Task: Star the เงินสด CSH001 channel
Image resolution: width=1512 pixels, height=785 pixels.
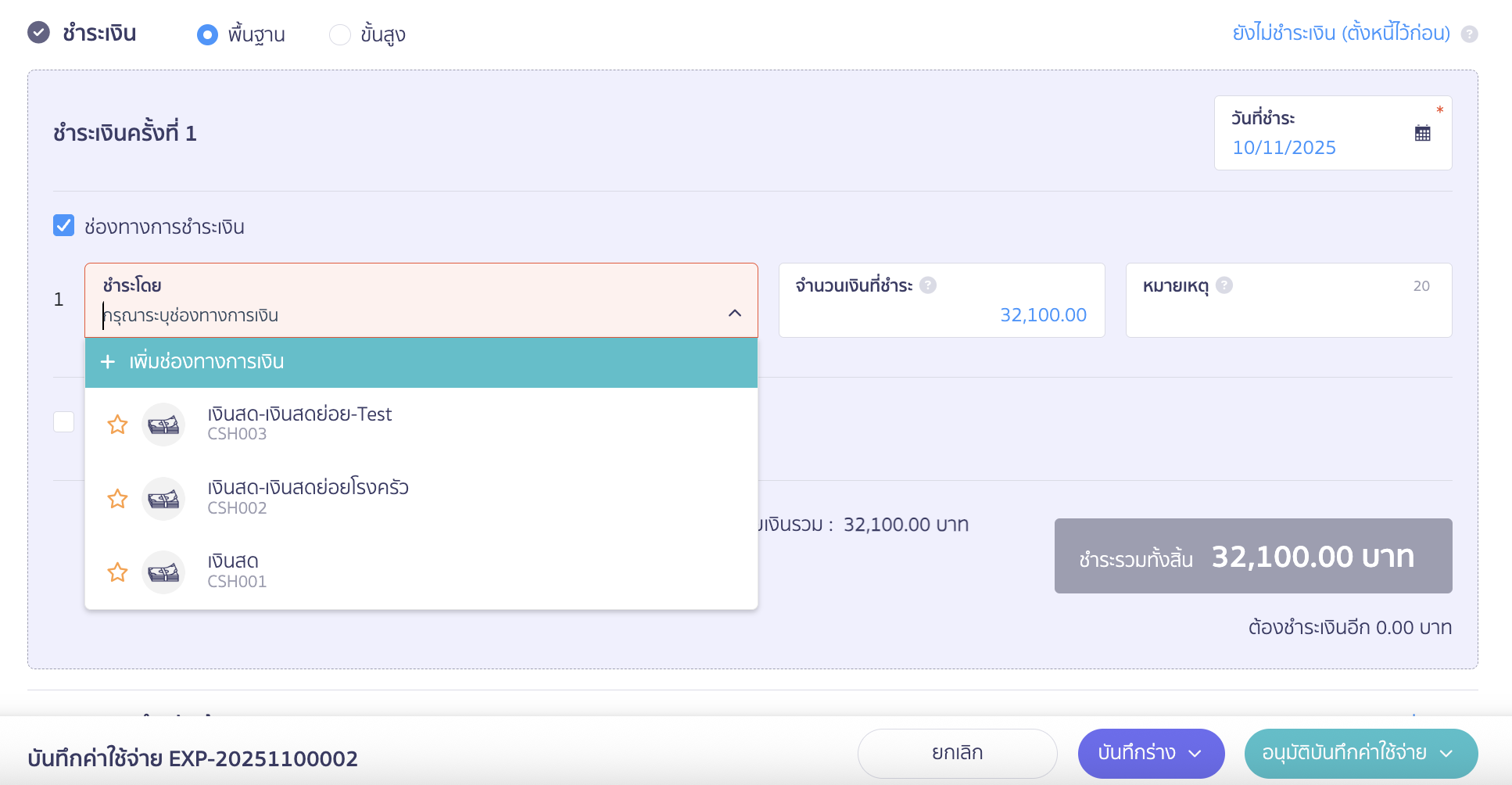Action: pyautogui.click(x=117, y=572)
